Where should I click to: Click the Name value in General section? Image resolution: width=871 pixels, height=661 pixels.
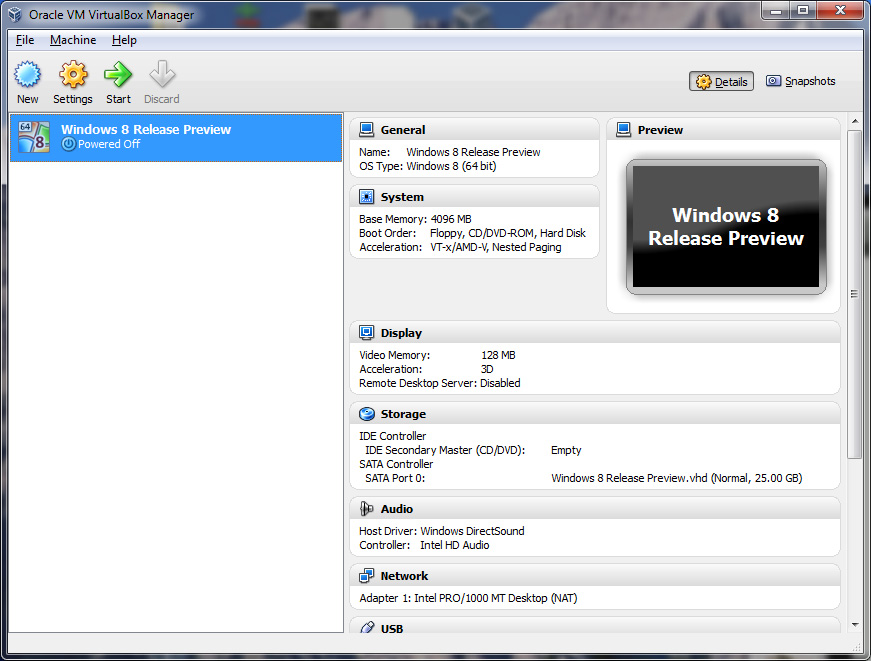pyautogui.click(x=473, y=152)
